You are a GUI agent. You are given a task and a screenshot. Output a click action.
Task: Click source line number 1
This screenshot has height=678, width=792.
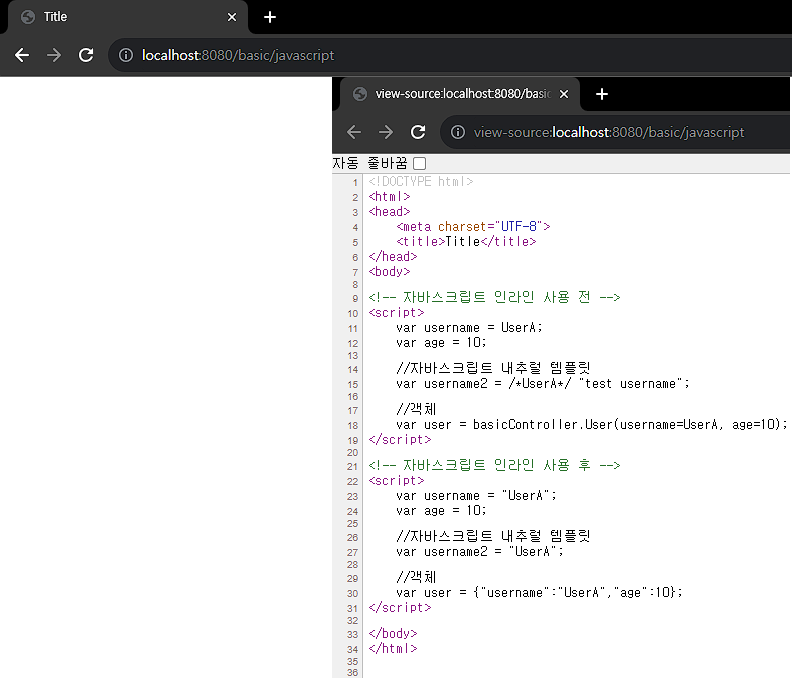[355, 182]
